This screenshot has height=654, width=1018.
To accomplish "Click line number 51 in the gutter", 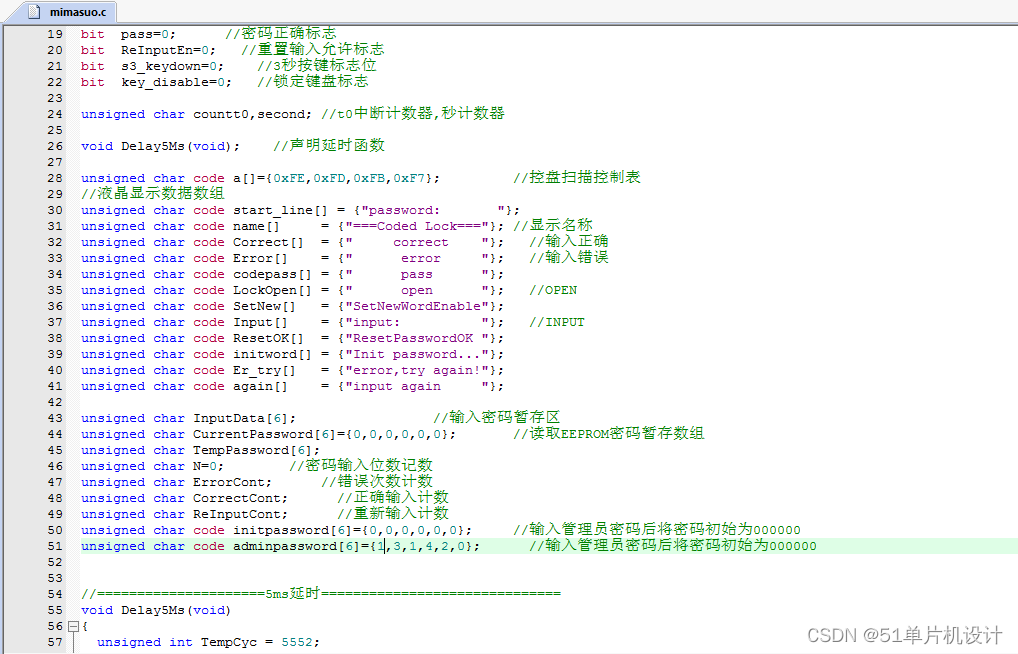I will coord(55,546).
